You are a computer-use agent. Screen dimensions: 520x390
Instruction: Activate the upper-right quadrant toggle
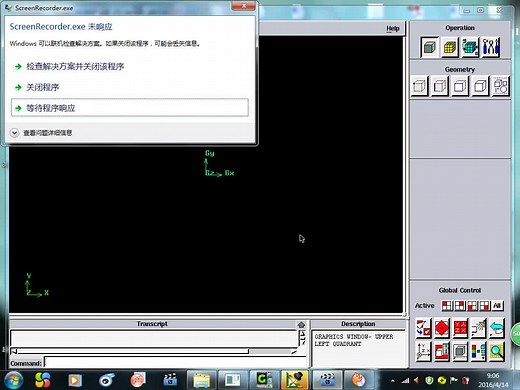pyautogui.click(x=460, y=306)
